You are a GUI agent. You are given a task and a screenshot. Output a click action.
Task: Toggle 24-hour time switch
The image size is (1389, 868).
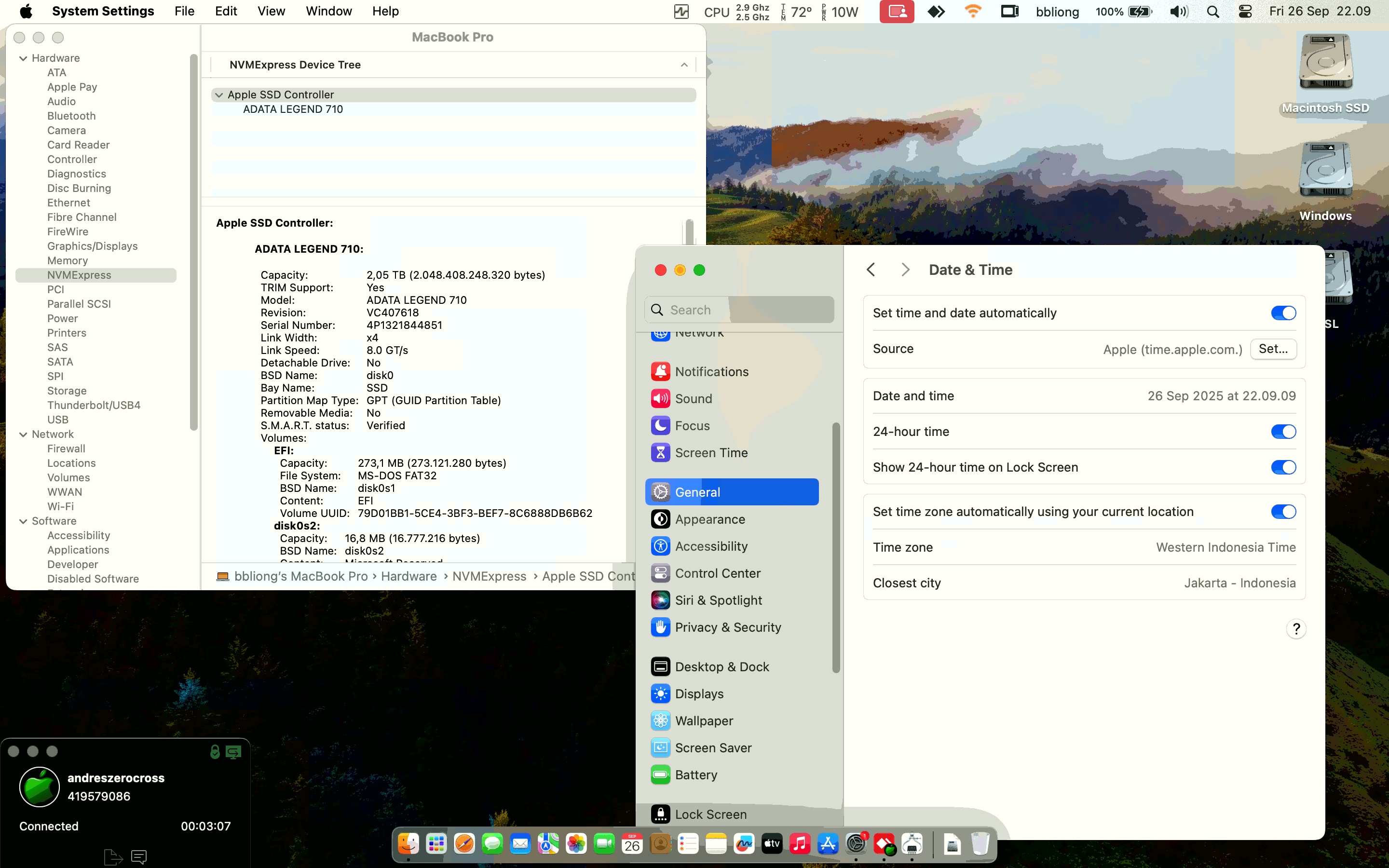[1283, 432]
